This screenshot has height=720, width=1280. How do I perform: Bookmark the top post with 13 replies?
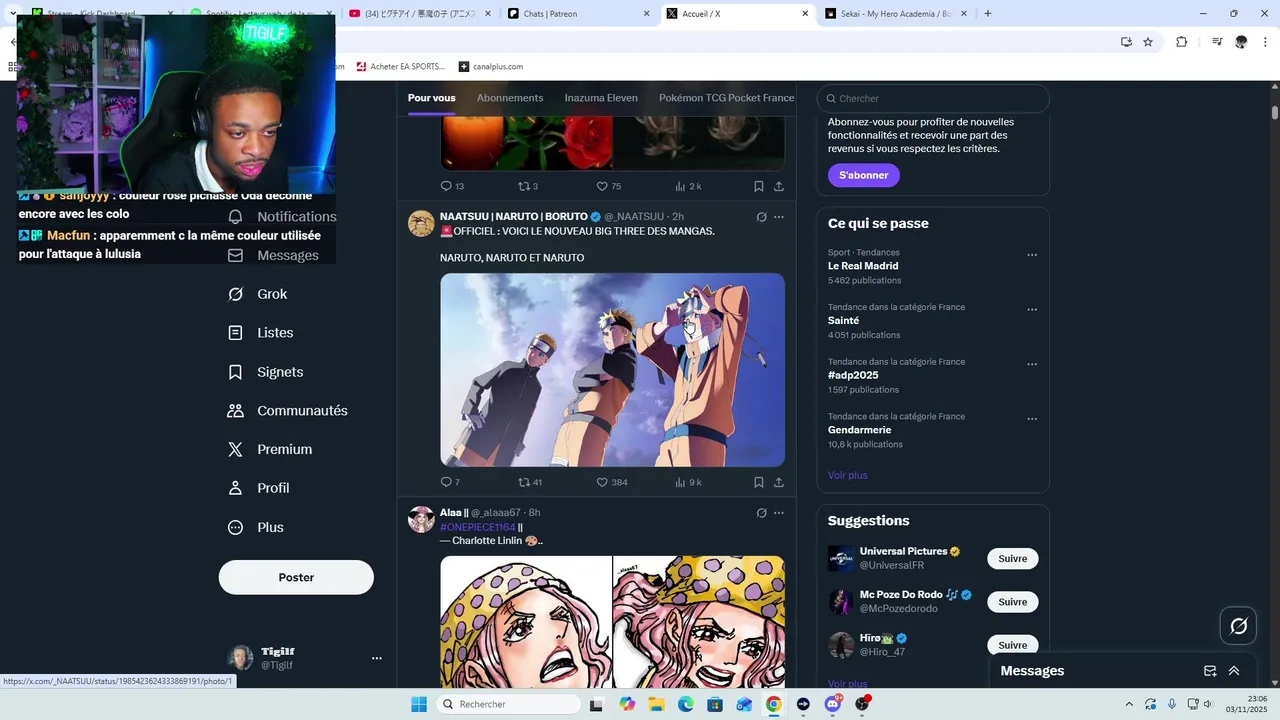(x=759, y=186)
